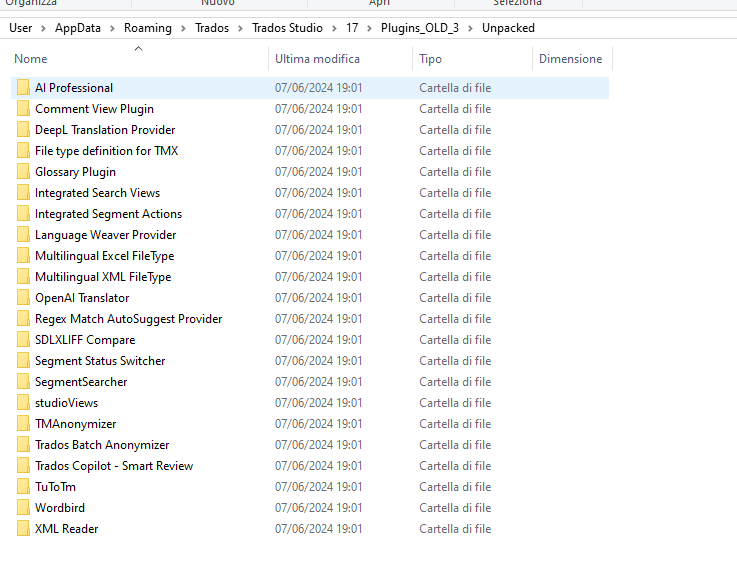Click the Trados Batch Anonymizer folder icon
The image size is (737, 587).
[23, 445]
